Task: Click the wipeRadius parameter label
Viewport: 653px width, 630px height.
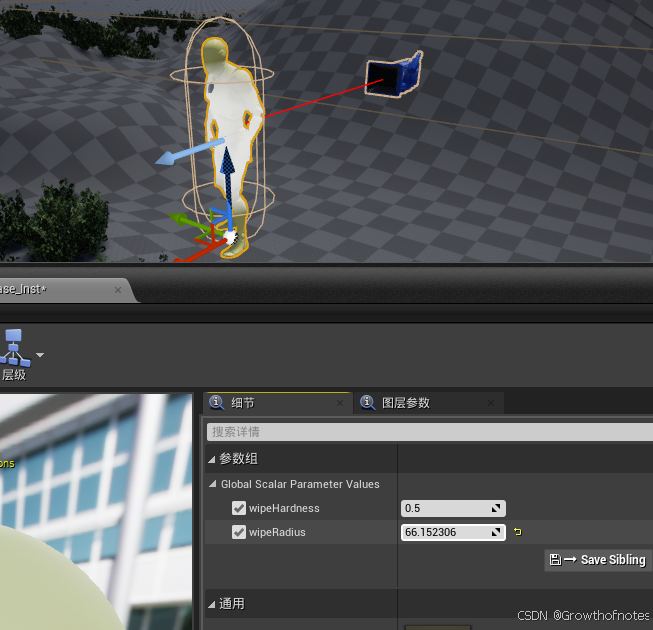Action: click(277, 533)
